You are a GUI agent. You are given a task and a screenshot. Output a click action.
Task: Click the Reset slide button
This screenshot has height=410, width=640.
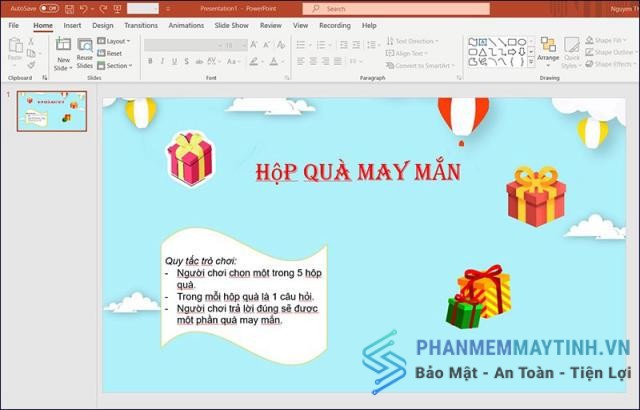(109, 53)
